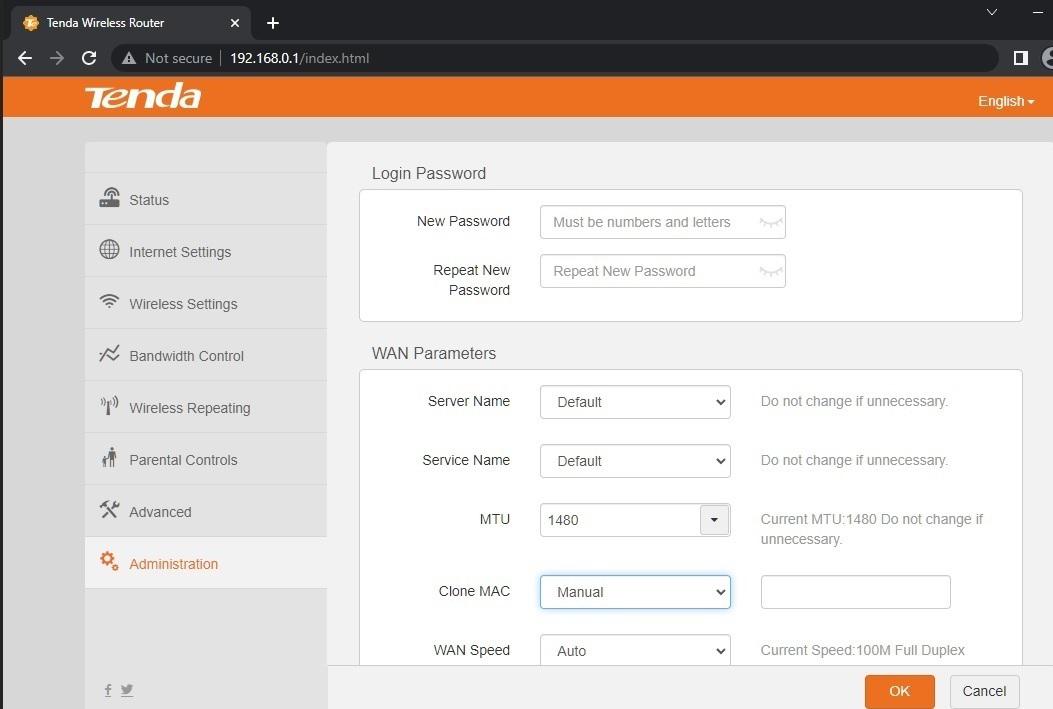The height and width of the screenshot is (709, 1053).
Task: Open the Status page router icon
Action: 109,197
